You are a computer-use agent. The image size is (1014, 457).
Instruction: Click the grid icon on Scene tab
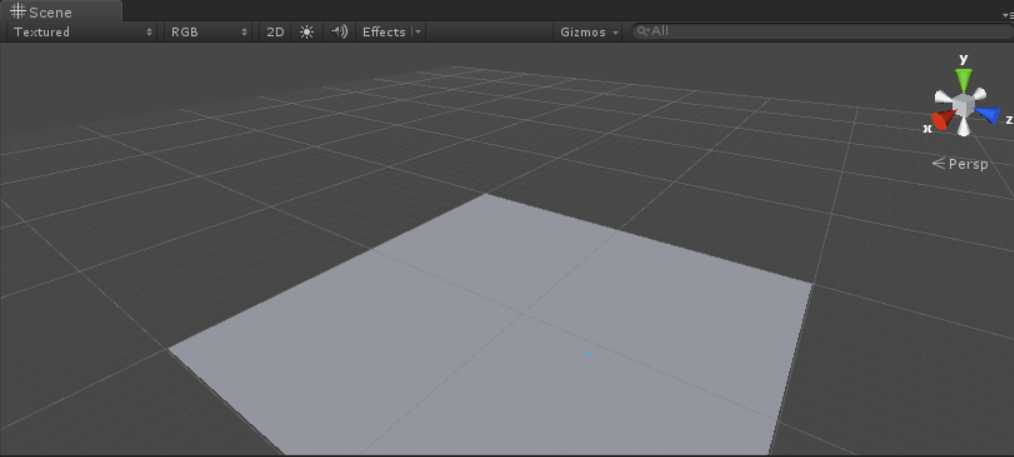point(18,11)
